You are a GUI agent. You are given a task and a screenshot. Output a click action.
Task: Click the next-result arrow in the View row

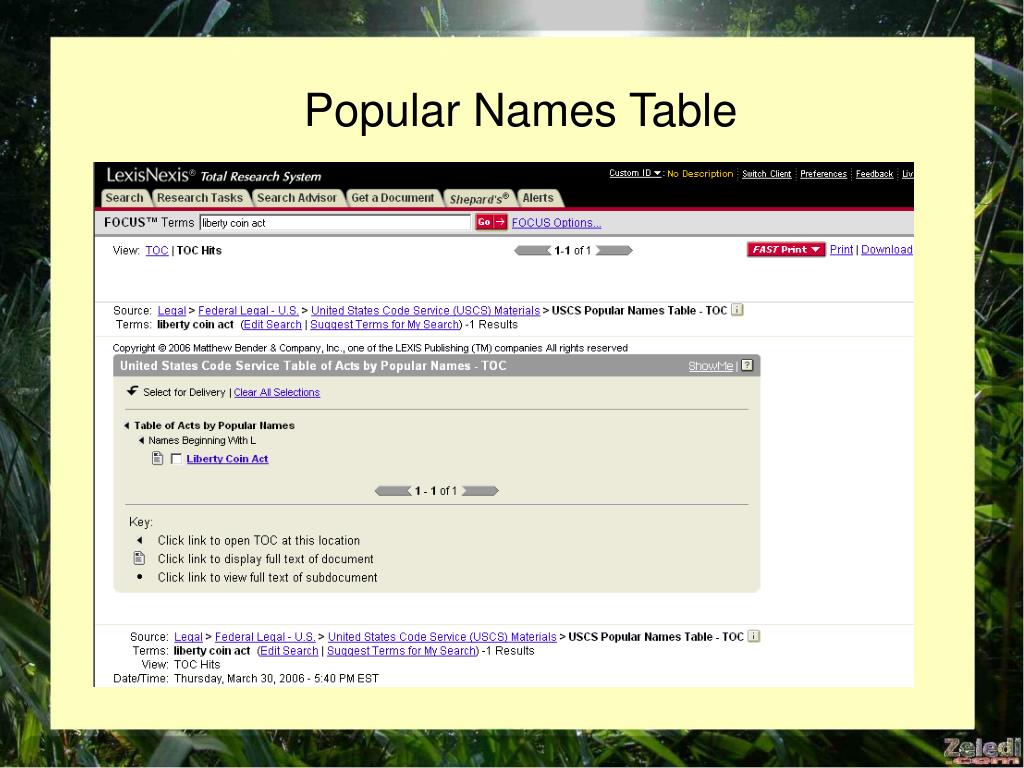pos(614,250)
